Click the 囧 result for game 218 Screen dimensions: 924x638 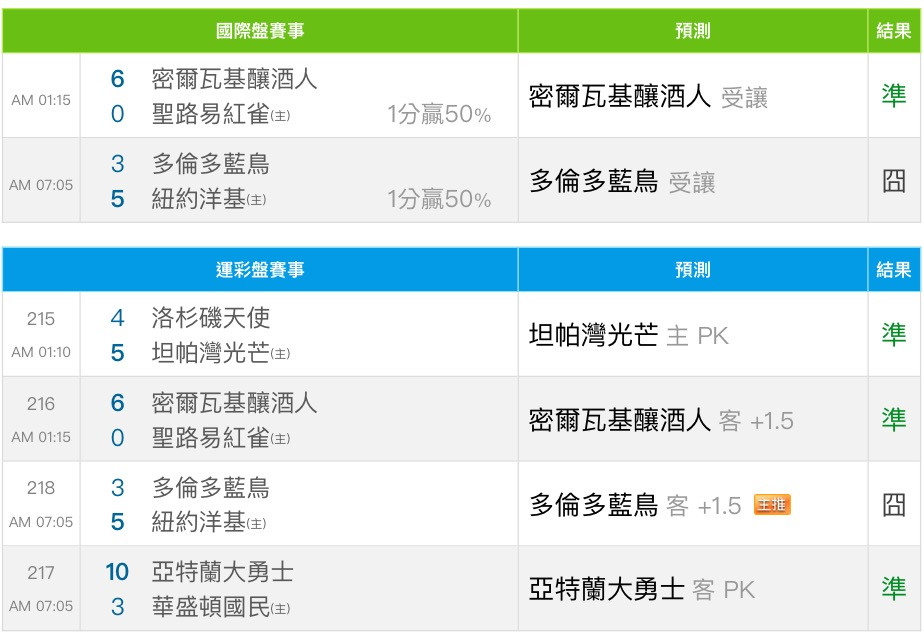coord(894,504)
